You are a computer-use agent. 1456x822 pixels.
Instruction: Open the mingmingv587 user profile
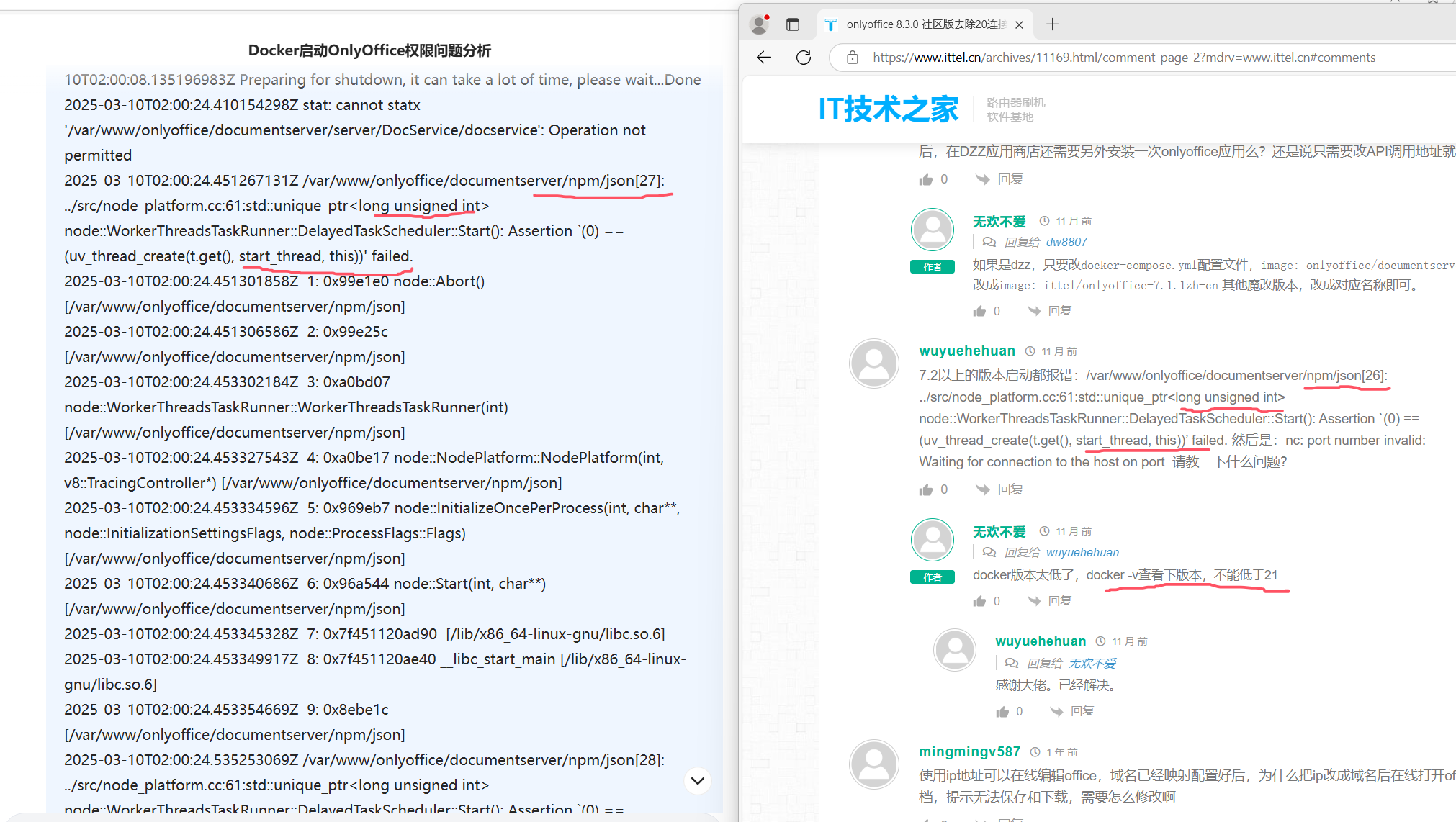coord(969,752)
